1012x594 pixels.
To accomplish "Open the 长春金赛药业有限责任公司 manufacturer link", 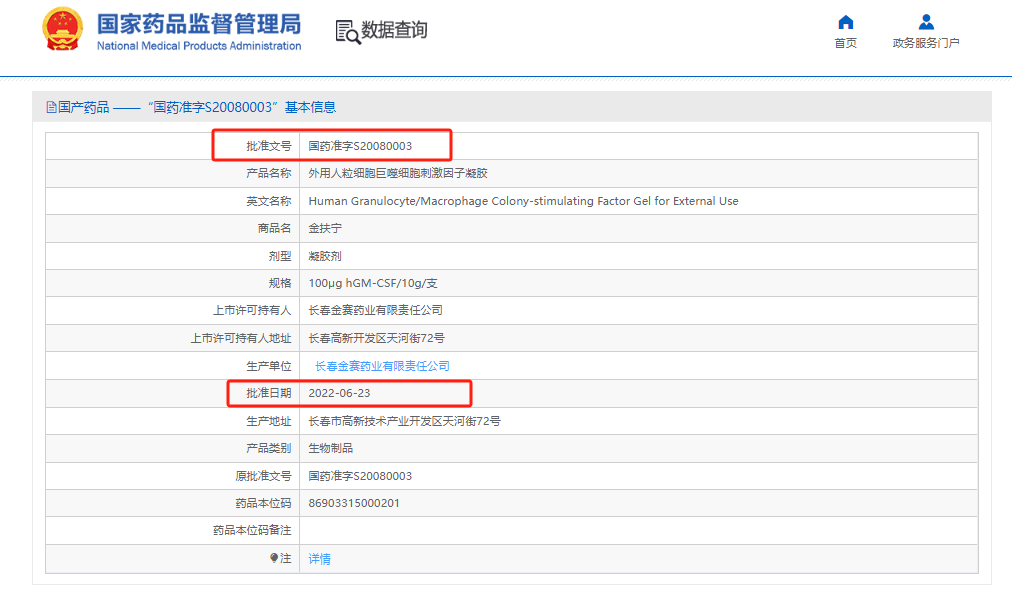I will point(382,366).
